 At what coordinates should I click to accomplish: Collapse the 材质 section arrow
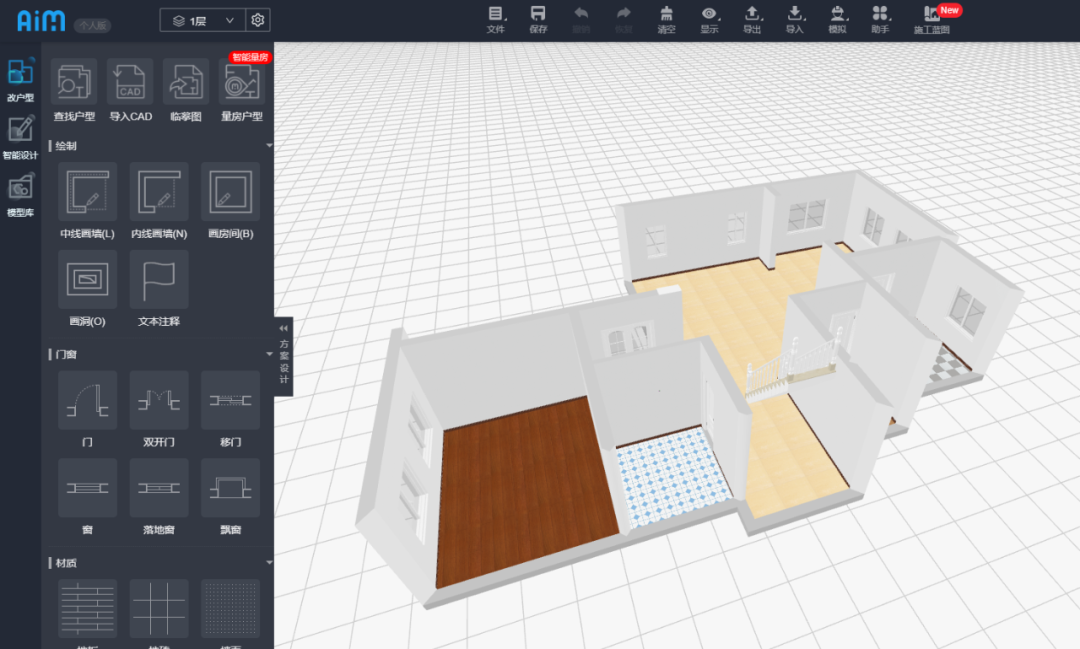pos(269,563)
